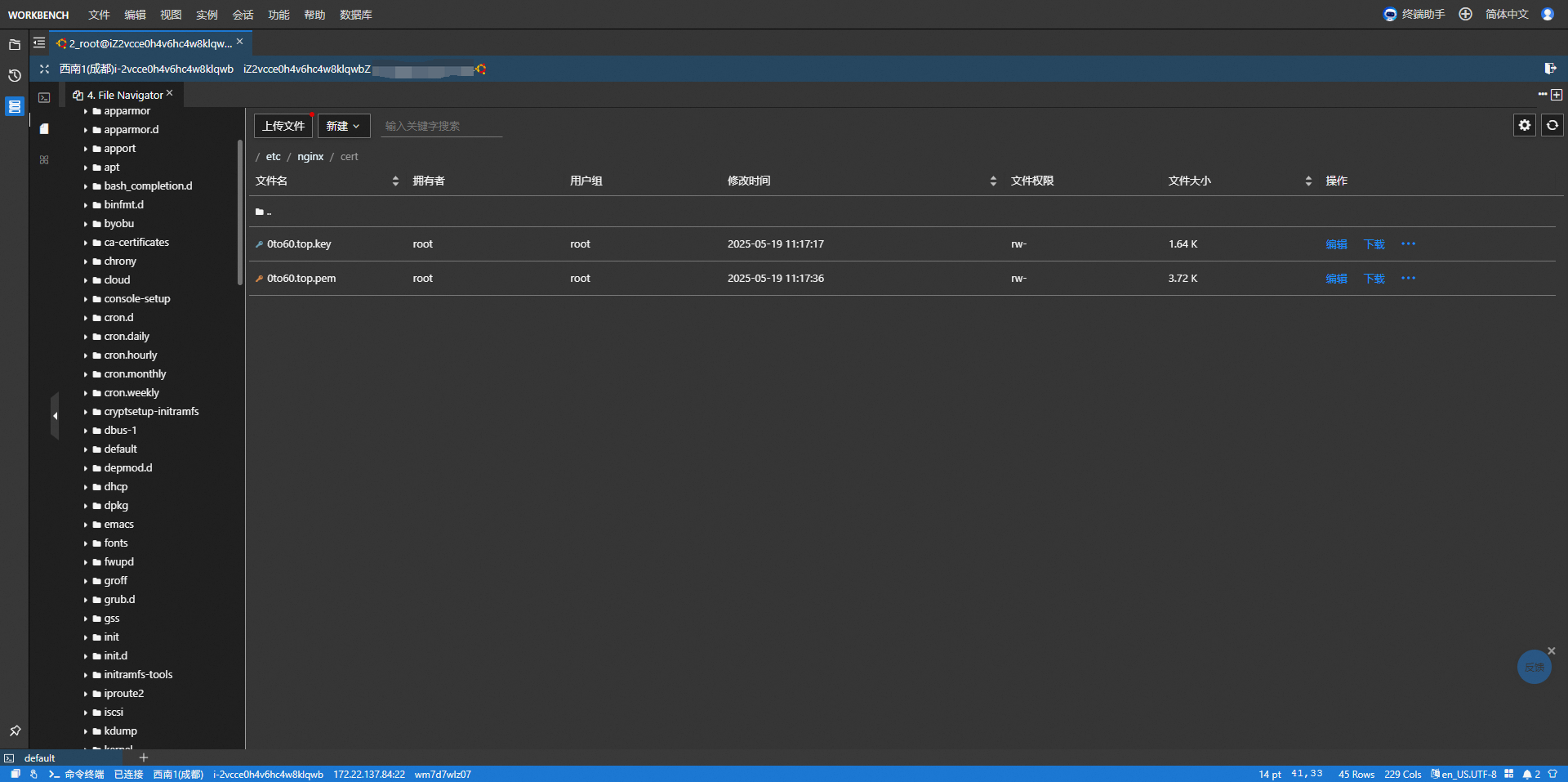This screenshot has width=1568, height=782.
Task: Select the instance list icon highlighted in sidebar
Action: (x=15, y=106)
